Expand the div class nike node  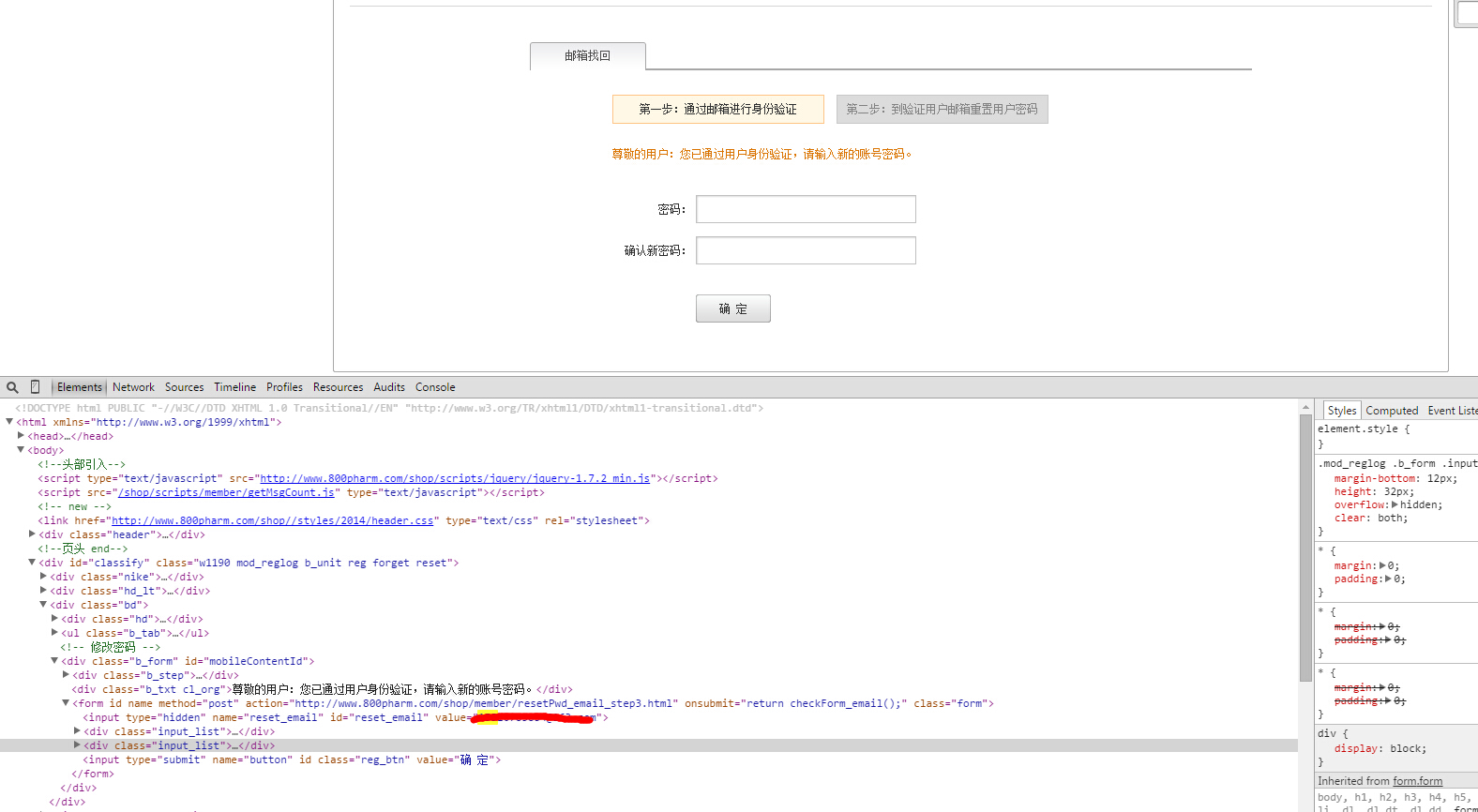[x=43, y=577]
